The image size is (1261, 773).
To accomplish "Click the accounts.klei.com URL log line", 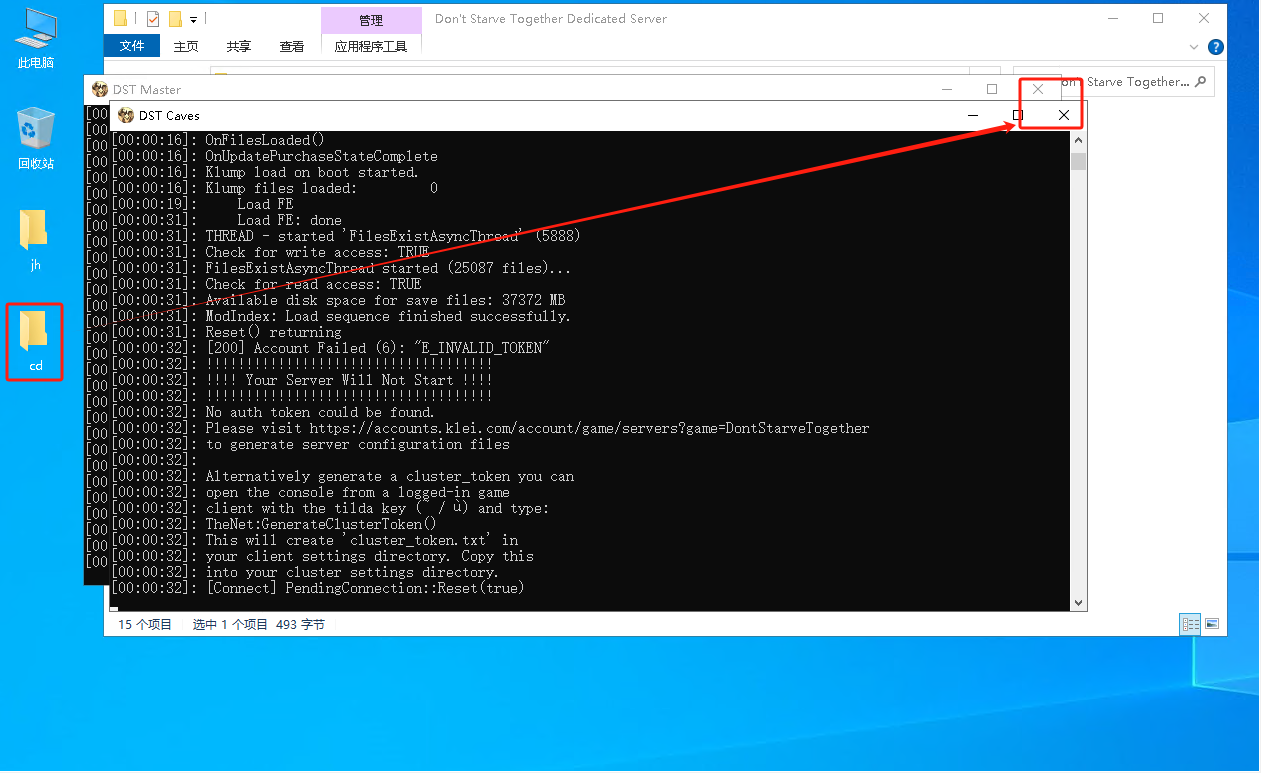I will click(490, 428).
